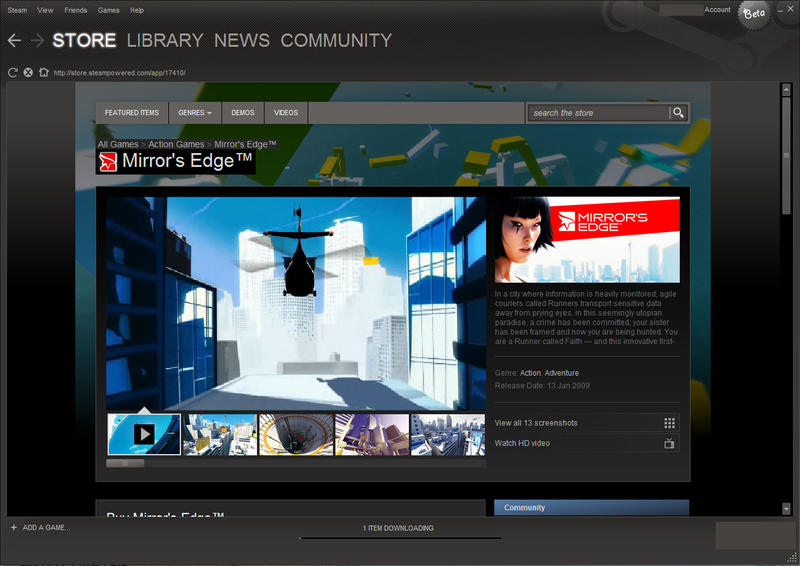Open the Account link
This screenshot has height=566, width=800.
(x=717, y=10)
